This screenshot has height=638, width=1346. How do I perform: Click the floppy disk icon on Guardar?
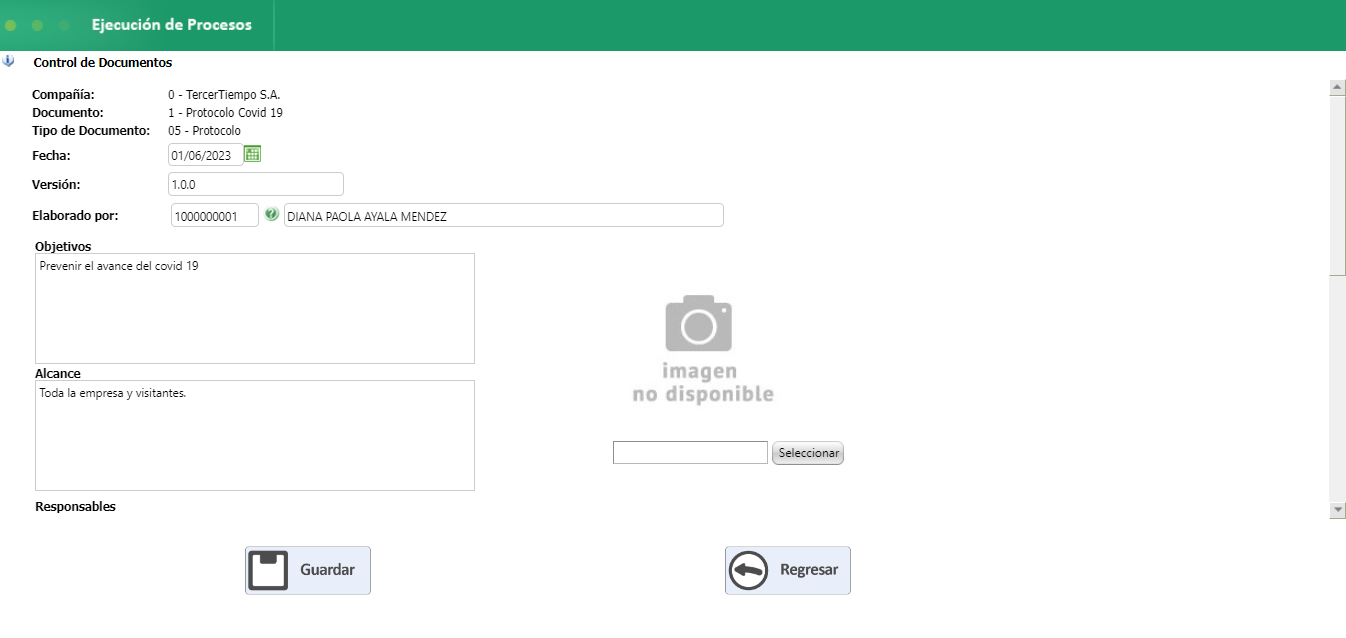pos(268,570)
